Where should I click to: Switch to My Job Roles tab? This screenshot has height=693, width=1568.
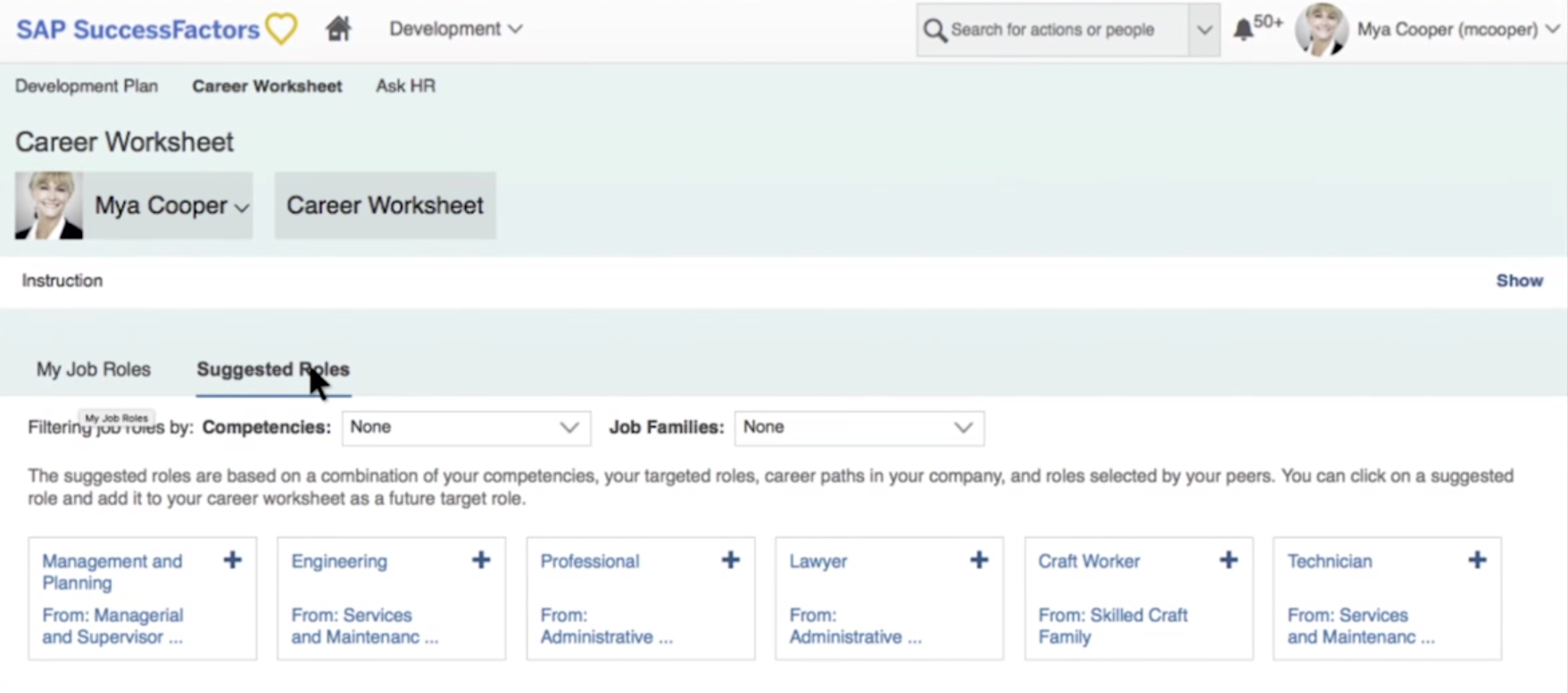tap(94, 369)
